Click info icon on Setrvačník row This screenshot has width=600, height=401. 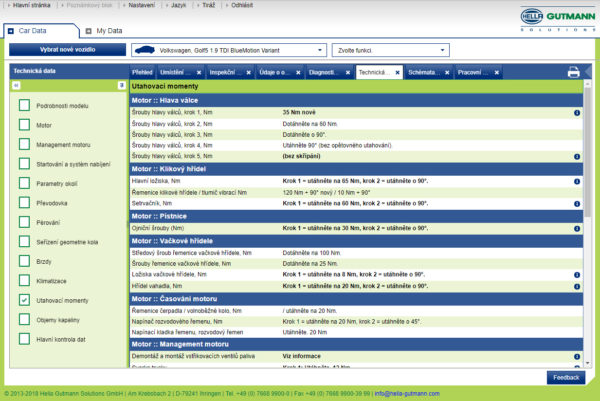tap(577, 203)
